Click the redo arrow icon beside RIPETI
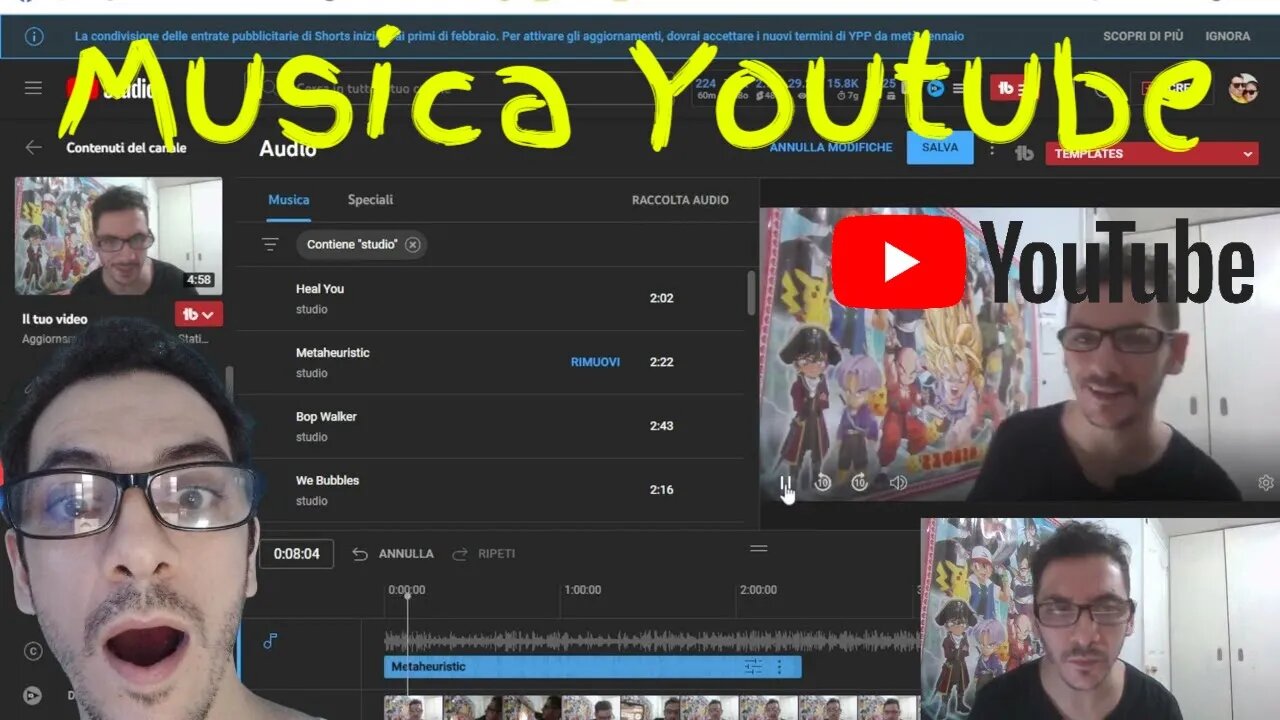 (x=460, y=553)
